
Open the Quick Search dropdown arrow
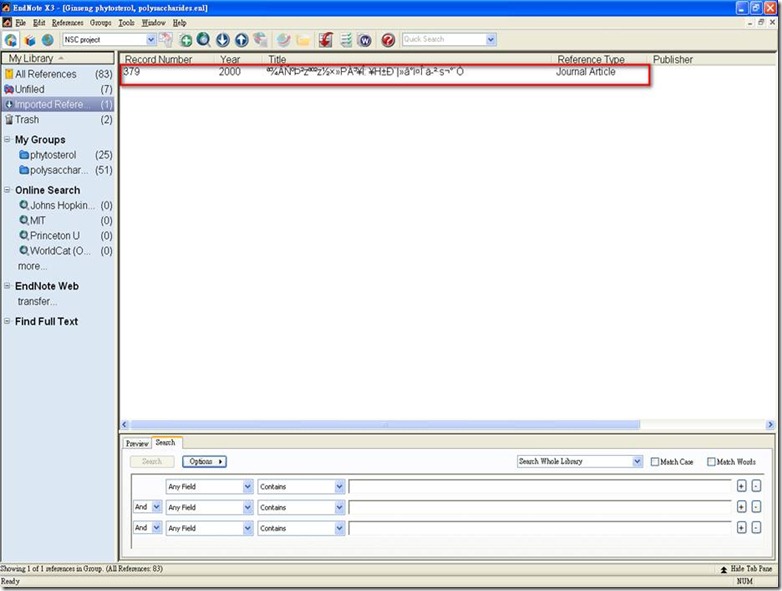coord(491,39)
